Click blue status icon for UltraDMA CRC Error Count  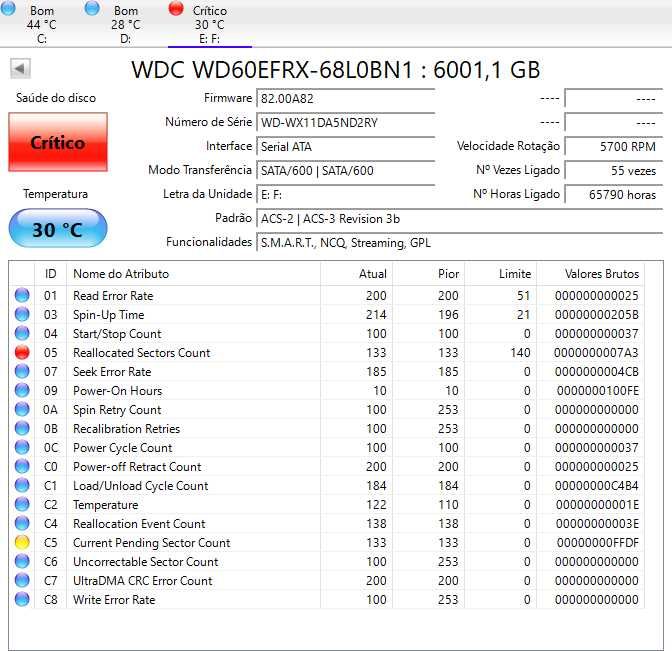[x=22, y=580]
